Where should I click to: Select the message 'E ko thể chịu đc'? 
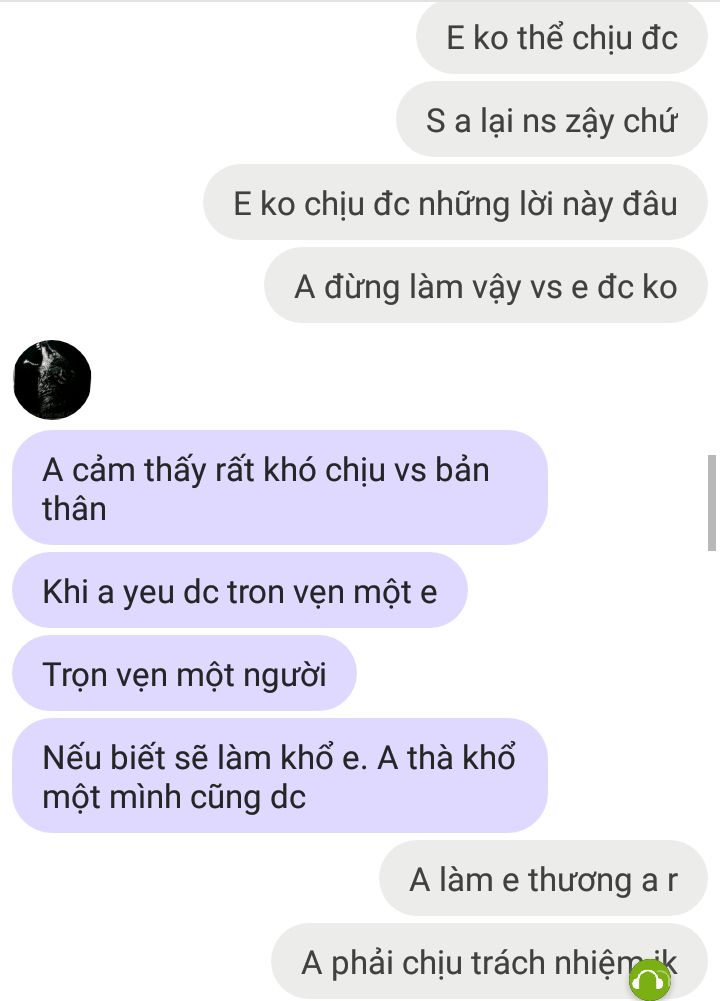562,37
